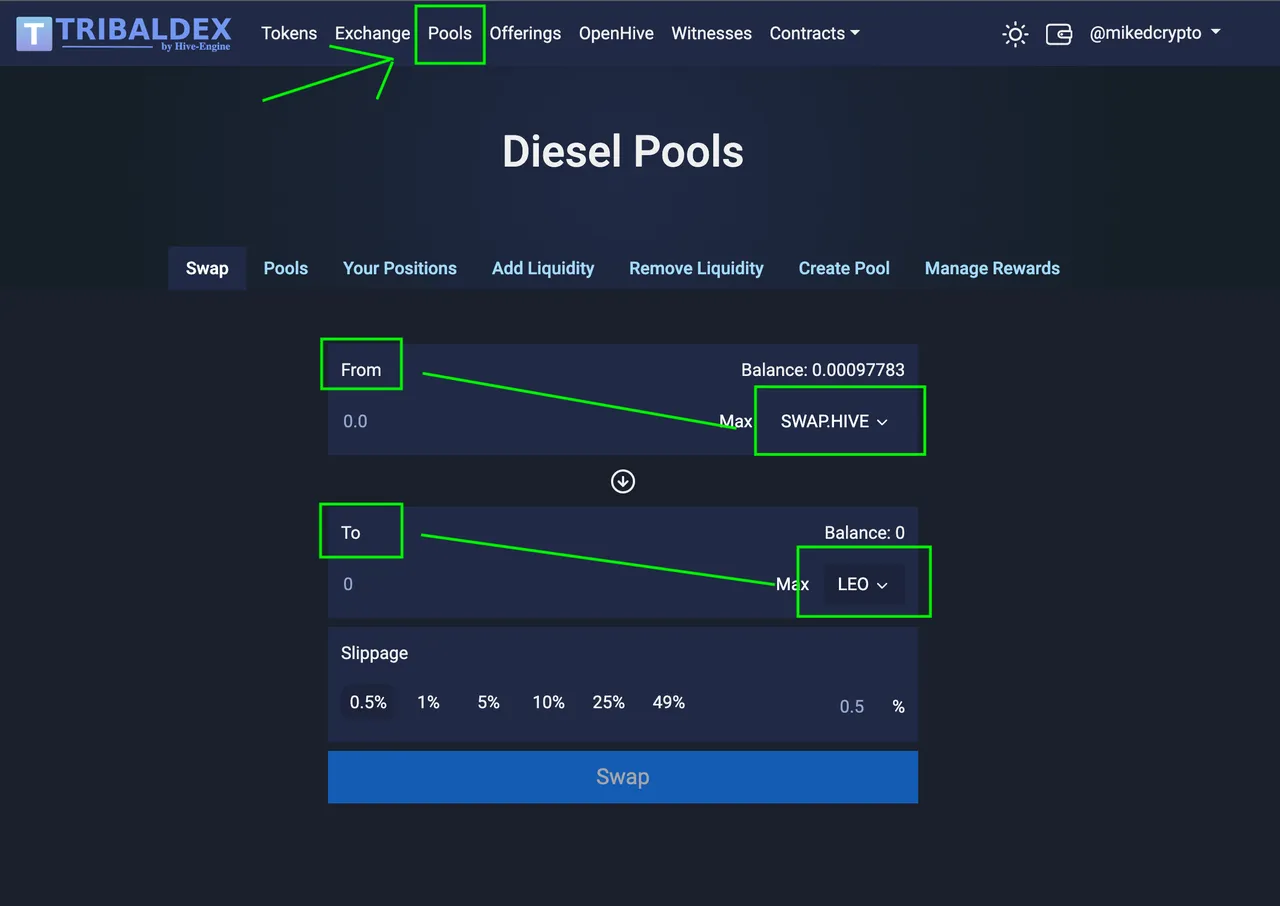Screen dimensions: 1280x906
Task: Open the Add Liquidity tab
Action: [543, 268]
